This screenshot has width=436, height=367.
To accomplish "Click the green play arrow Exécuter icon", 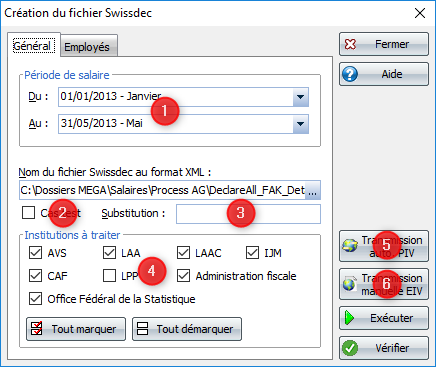I will (349, 318).
